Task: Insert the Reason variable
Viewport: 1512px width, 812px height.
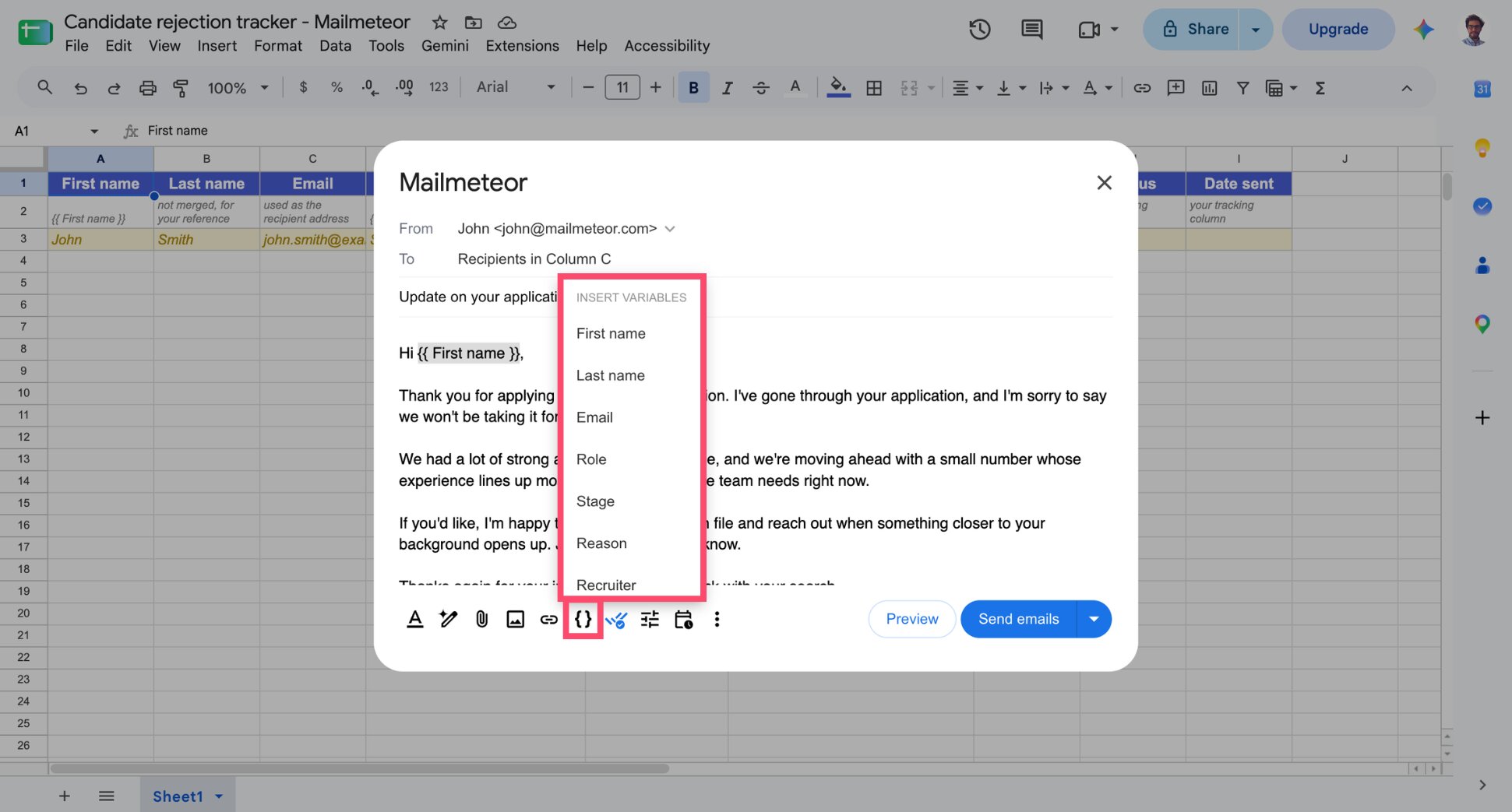Action: [x=601, y=543]
